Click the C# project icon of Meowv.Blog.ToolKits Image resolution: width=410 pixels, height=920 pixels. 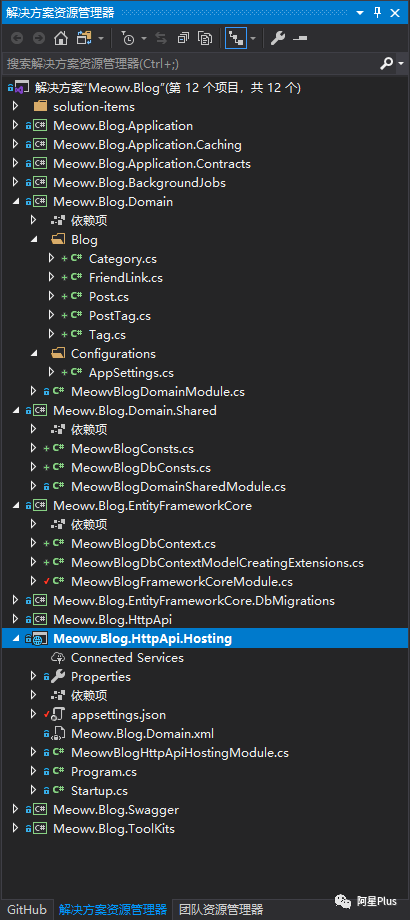(40, 828)
